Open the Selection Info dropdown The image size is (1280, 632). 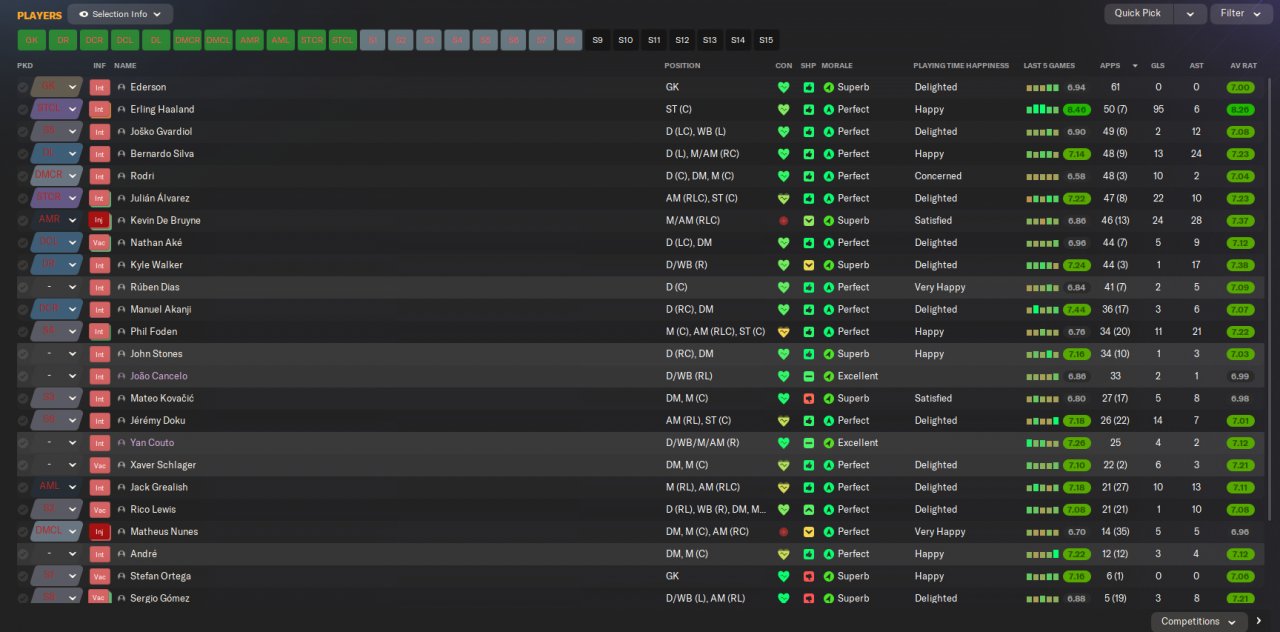120,14
